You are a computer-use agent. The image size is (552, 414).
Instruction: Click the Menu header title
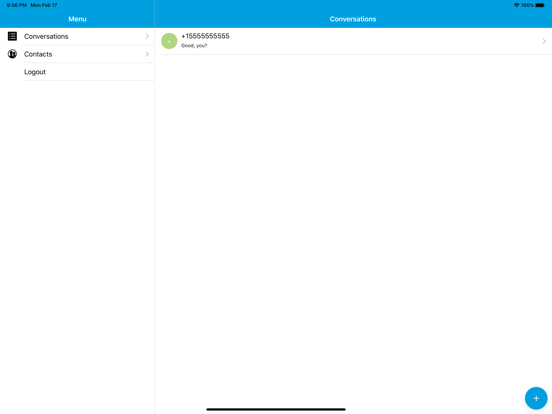[x=77, y=19]
